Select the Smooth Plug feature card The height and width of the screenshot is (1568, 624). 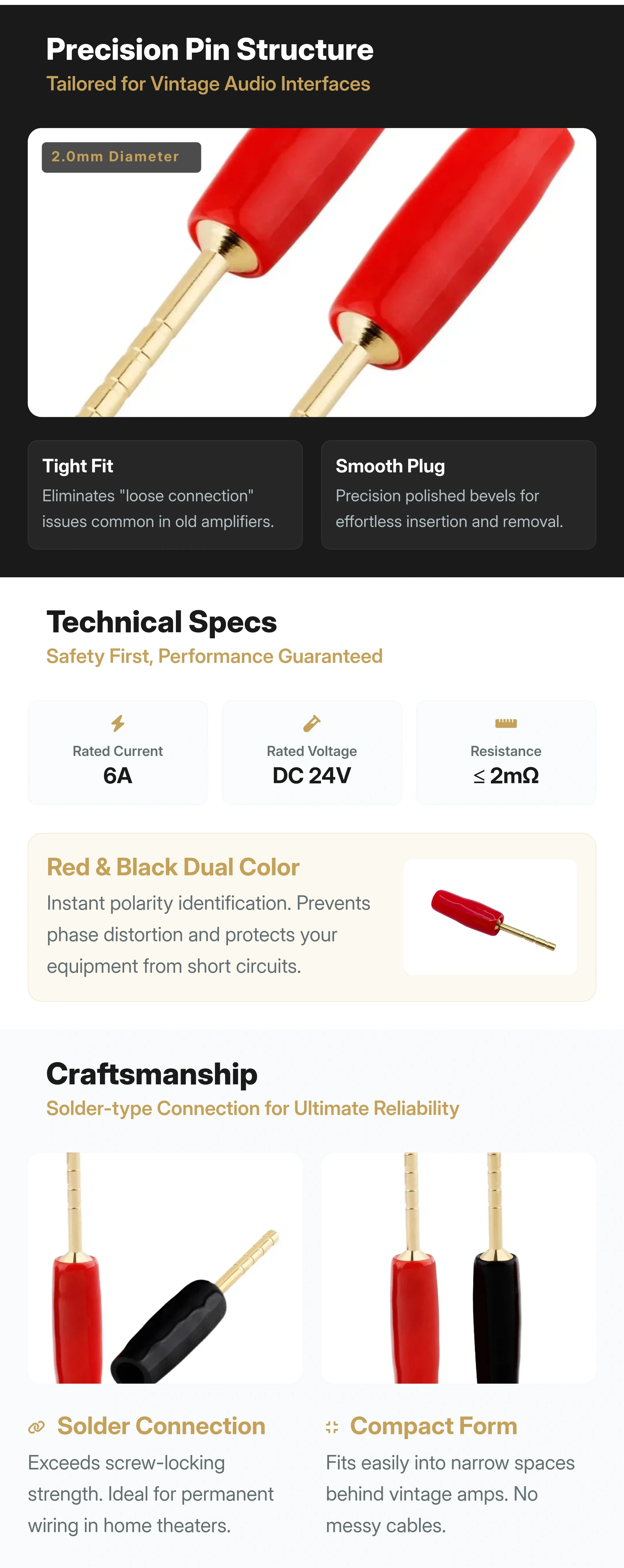point(458,495)
